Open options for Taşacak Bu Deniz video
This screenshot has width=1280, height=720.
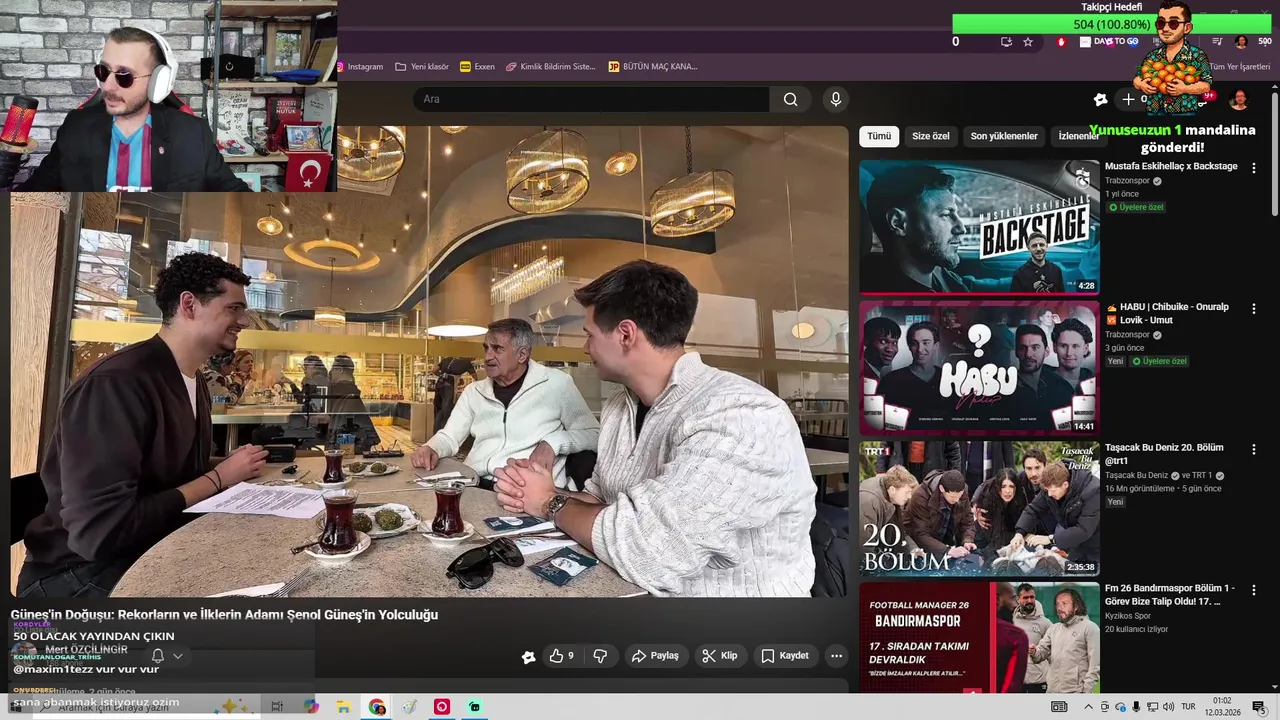[1253, 450]
